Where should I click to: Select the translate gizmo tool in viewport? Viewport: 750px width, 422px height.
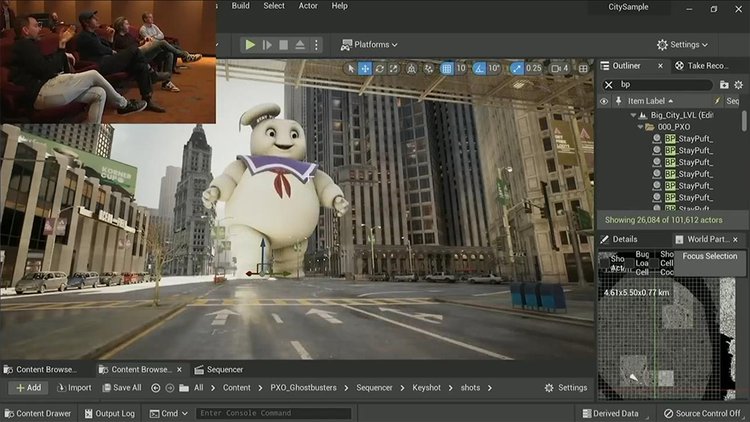(x=365, y=68)
